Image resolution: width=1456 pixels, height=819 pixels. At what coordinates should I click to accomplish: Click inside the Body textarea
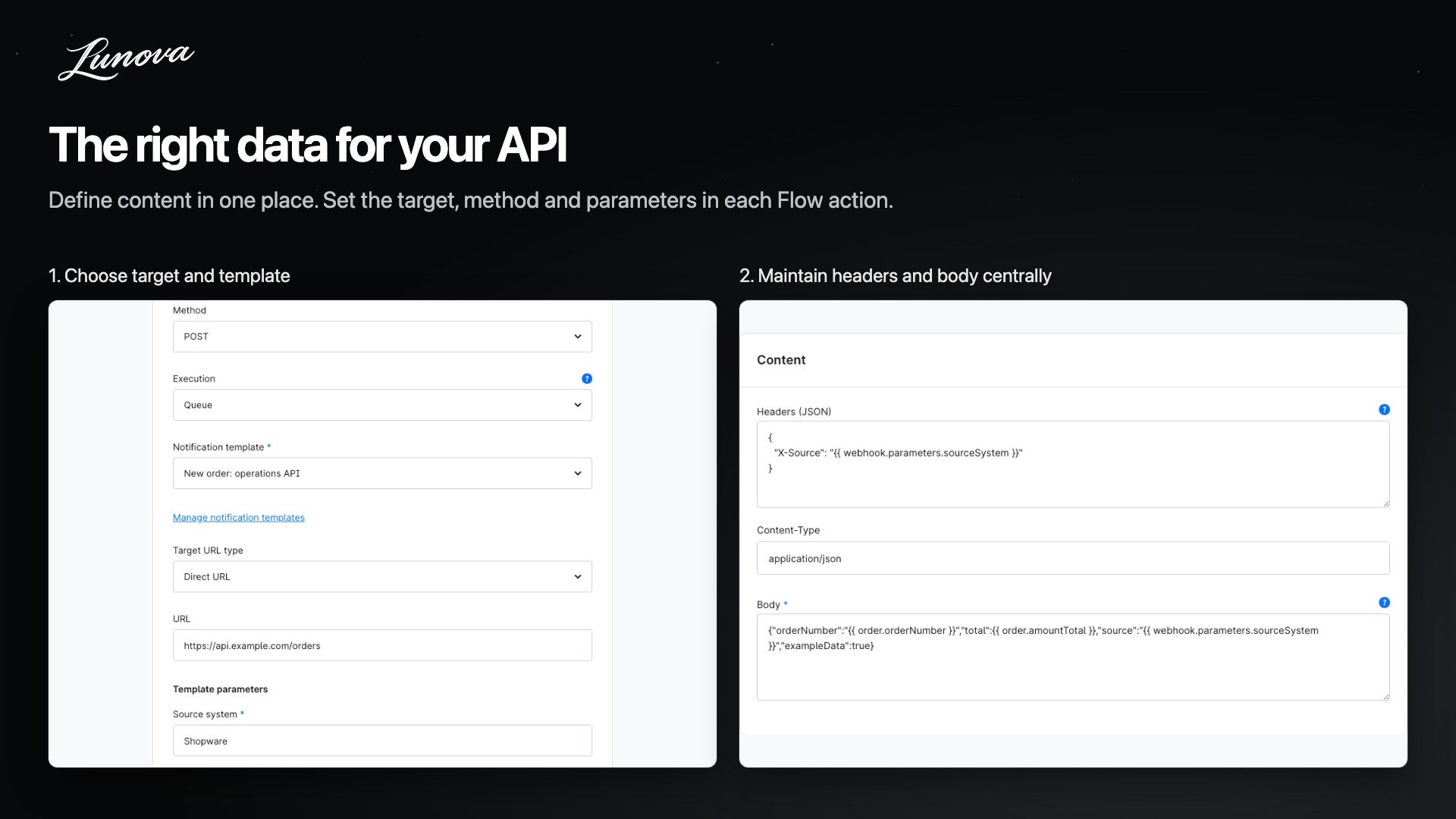(1073, 657)
